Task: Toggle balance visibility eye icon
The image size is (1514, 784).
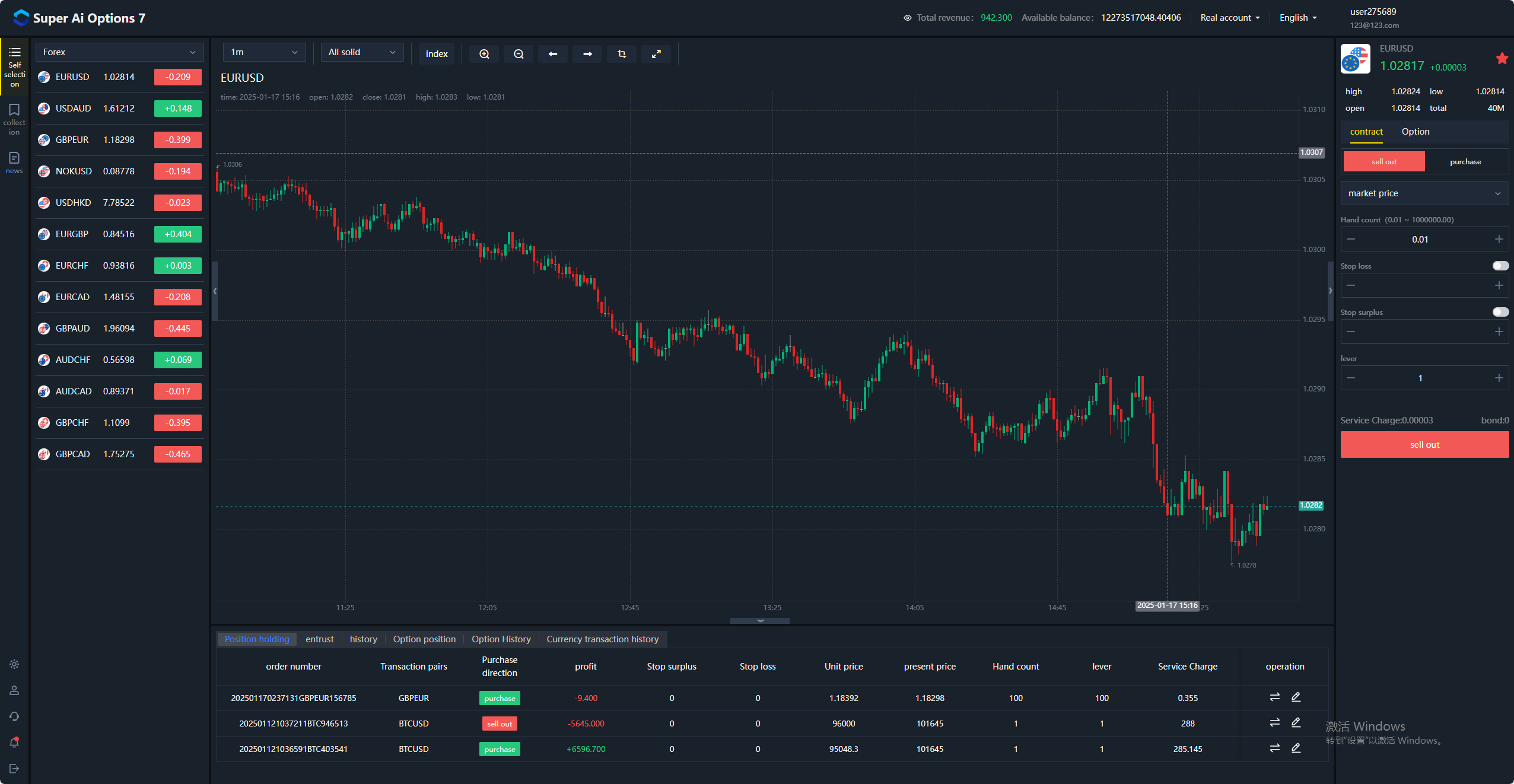Action: (907, 18)
